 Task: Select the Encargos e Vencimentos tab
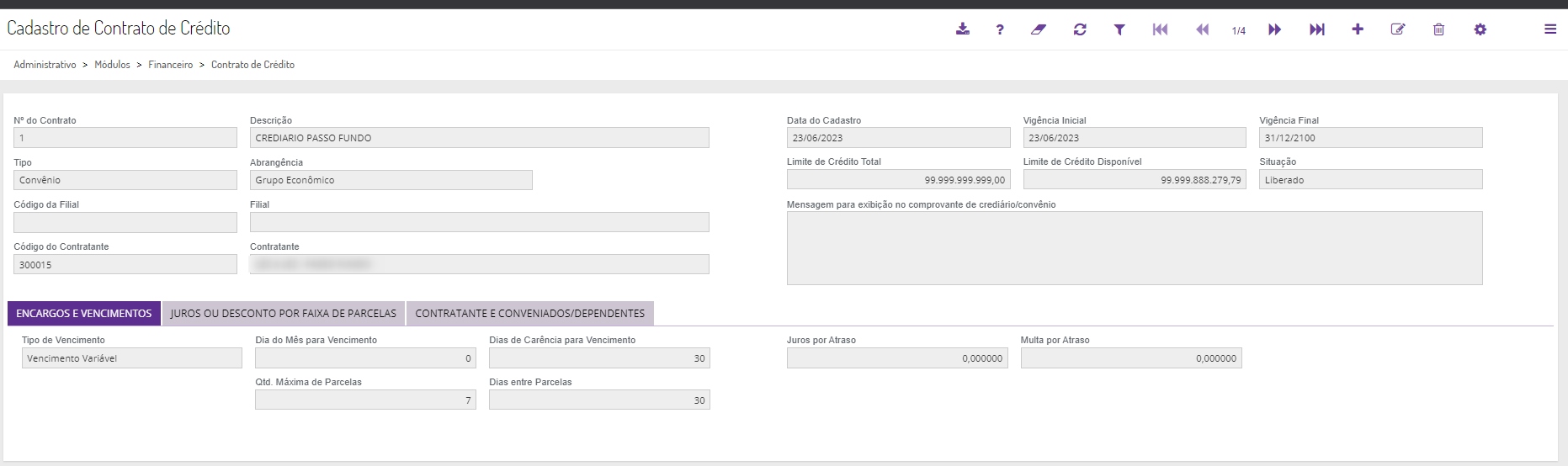point(84,314)
